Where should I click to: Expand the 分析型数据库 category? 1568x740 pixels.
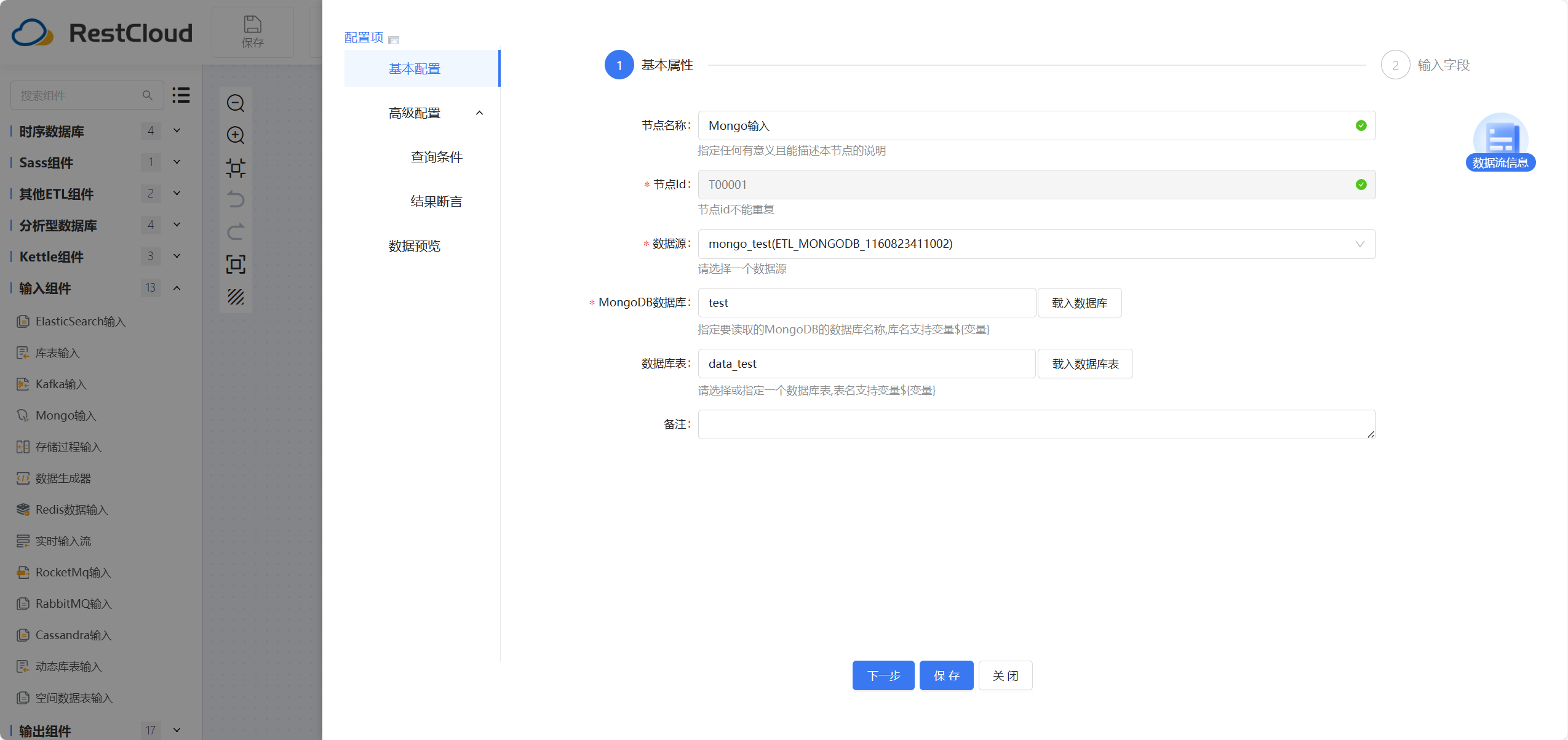click(x=177, y=225)
